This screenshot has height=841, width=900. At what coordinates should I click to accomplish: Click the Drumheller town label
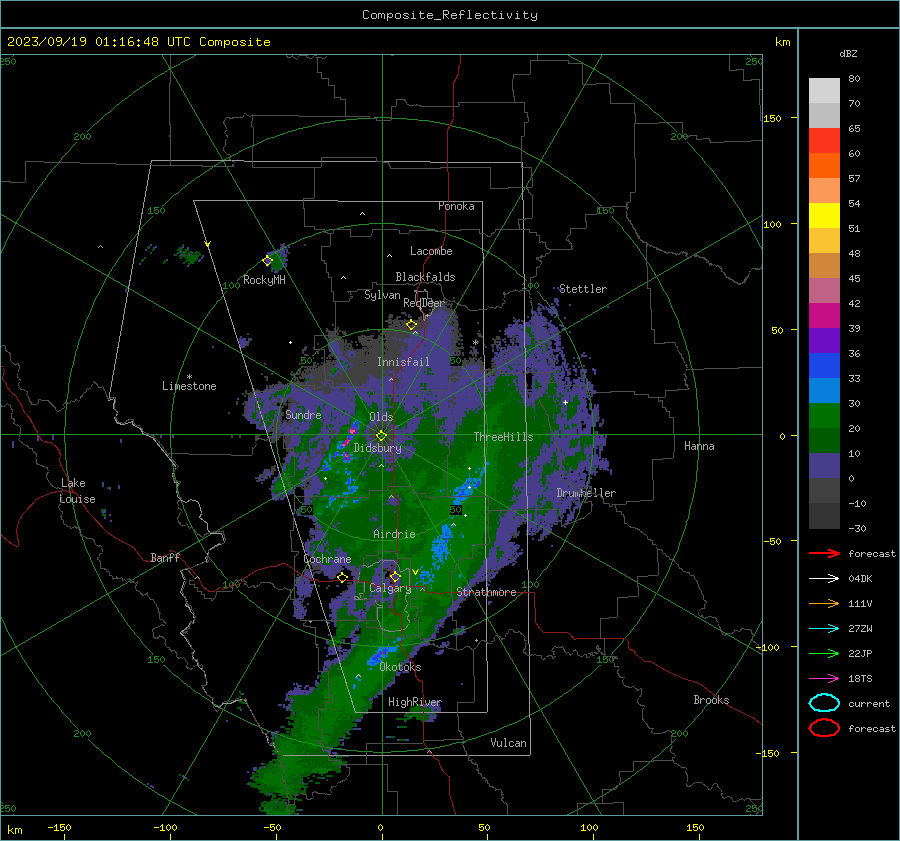[x=586, y=493]
